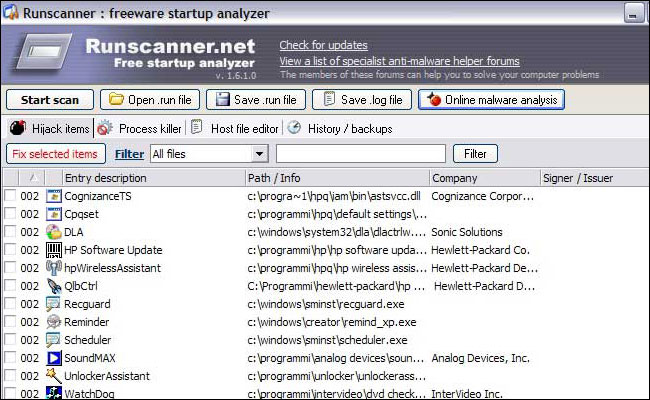Click the UnlockerAssistant wand icon
Image resolution: width=650 pixels, height=400 pixels.
[53, 376]
